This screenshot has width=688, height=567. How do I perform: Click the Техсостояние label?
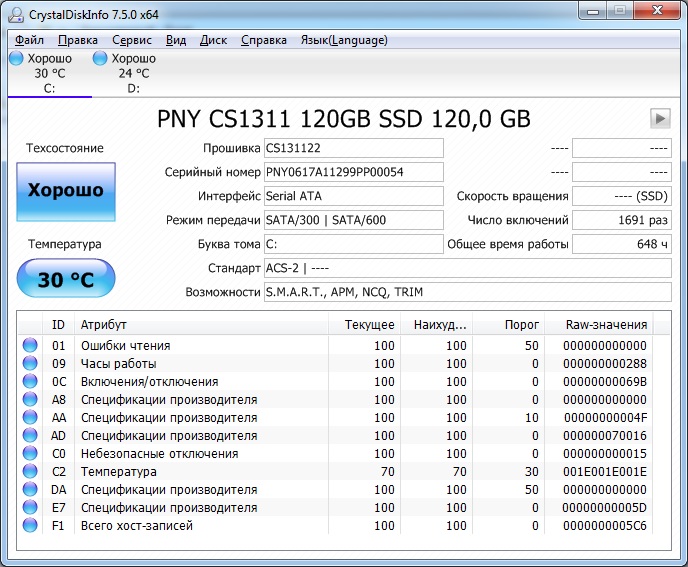point(64,148)
